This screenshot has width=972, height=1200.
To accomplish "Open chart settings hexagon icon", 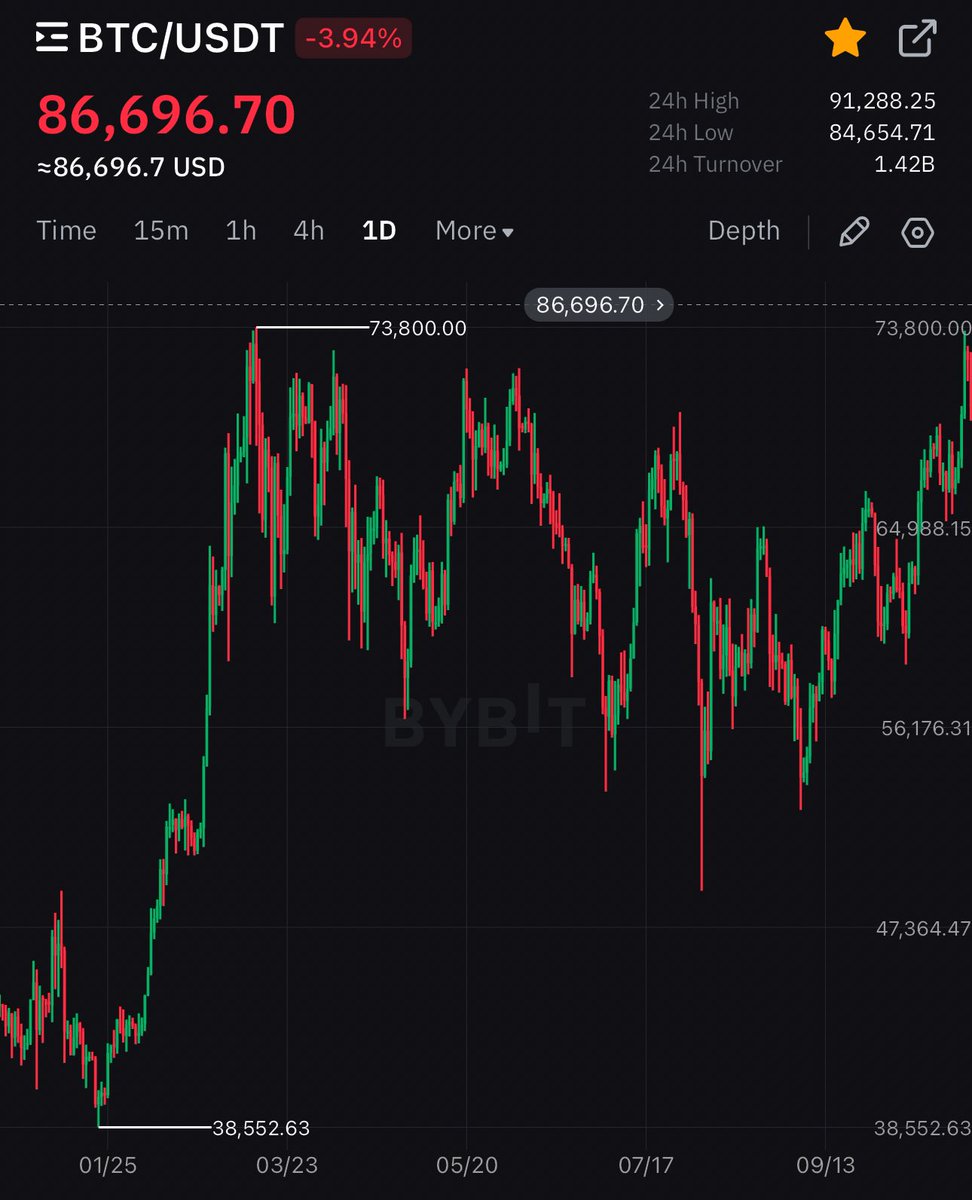I will click(x=917, y=232).
